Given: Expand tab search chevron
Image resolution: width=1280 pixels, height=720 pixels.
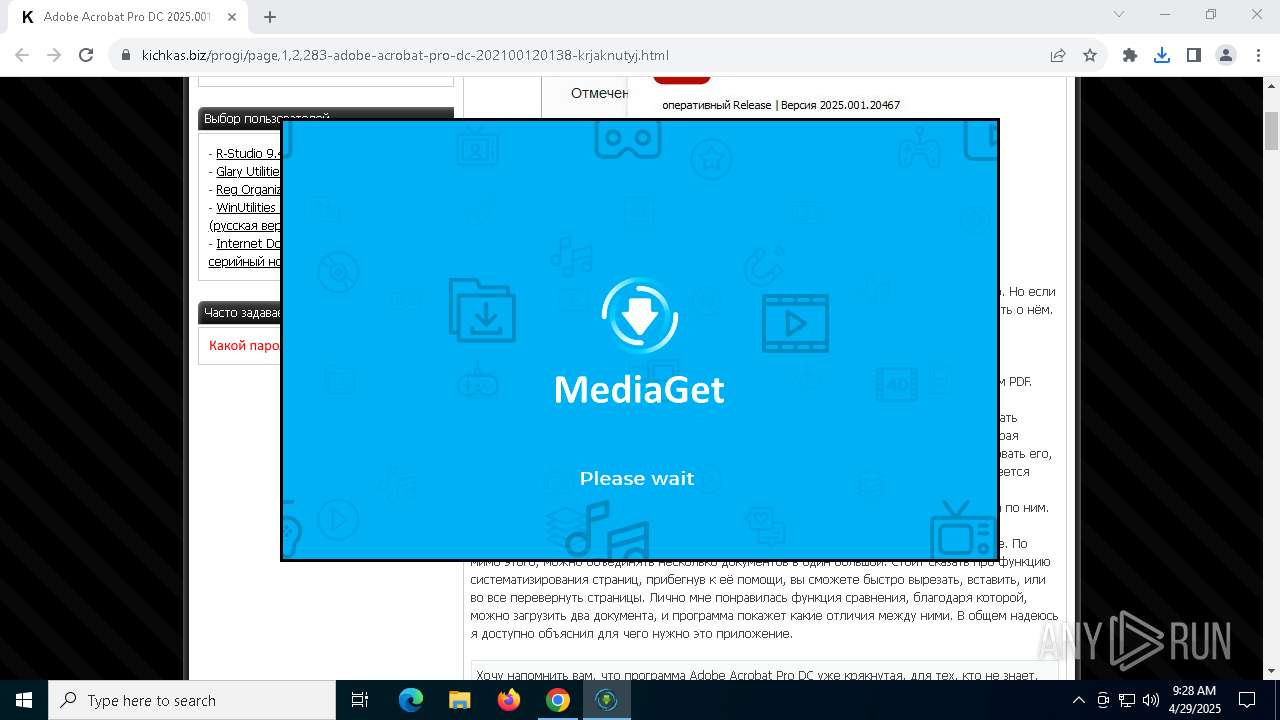Looking at the screenshot, I should 1119,14.
